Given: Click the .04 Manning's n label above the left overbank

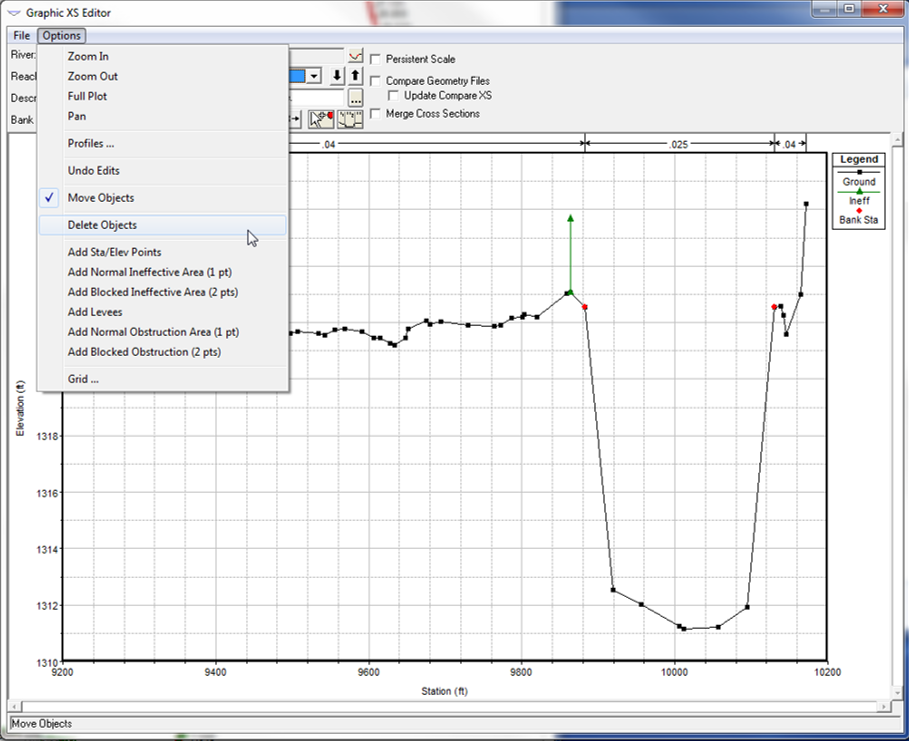Looking at the screenshot, I should [x=329, y=144].
